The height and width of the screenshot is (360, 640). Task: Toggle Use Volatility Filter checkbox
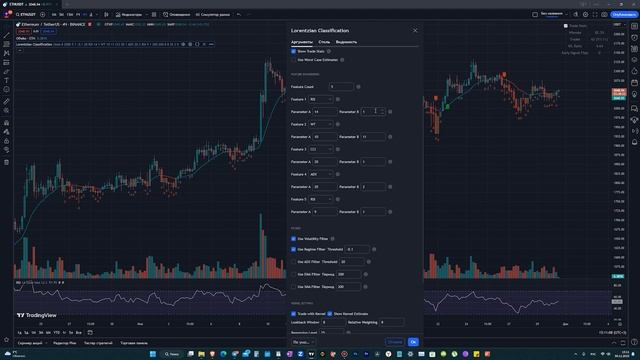coord(293,239)
